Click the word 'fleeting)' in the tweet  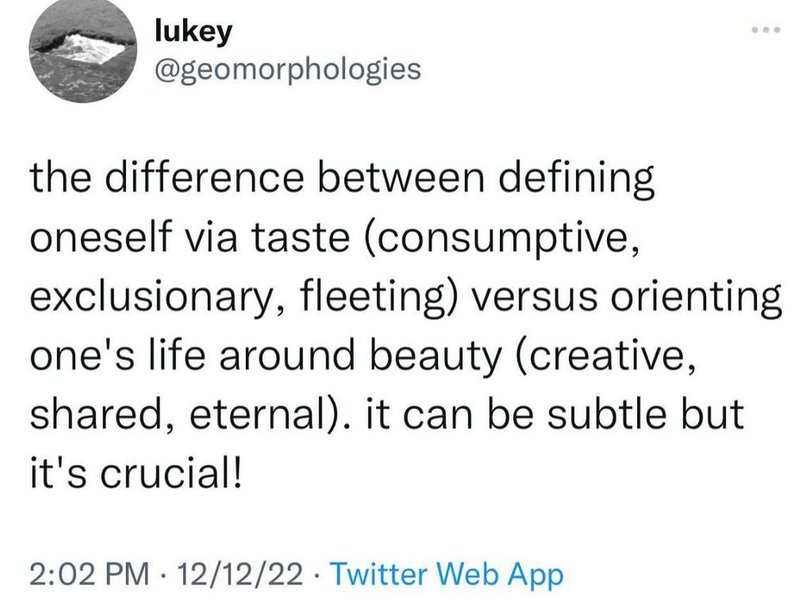(381, 297)
